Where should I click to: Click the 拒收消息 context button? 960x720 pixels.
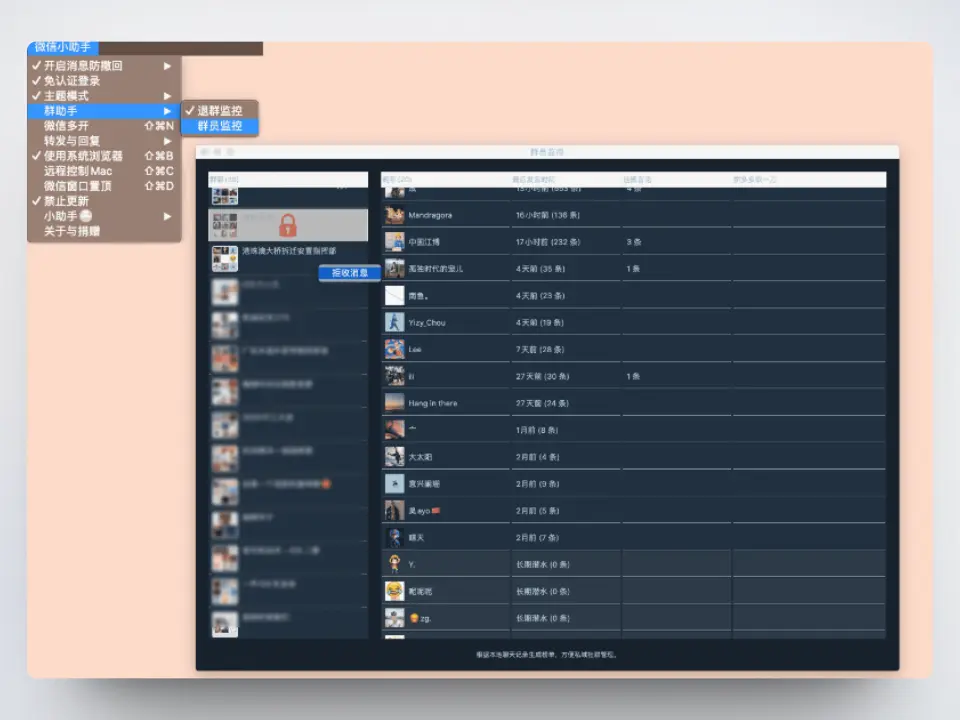pos(349,273)
